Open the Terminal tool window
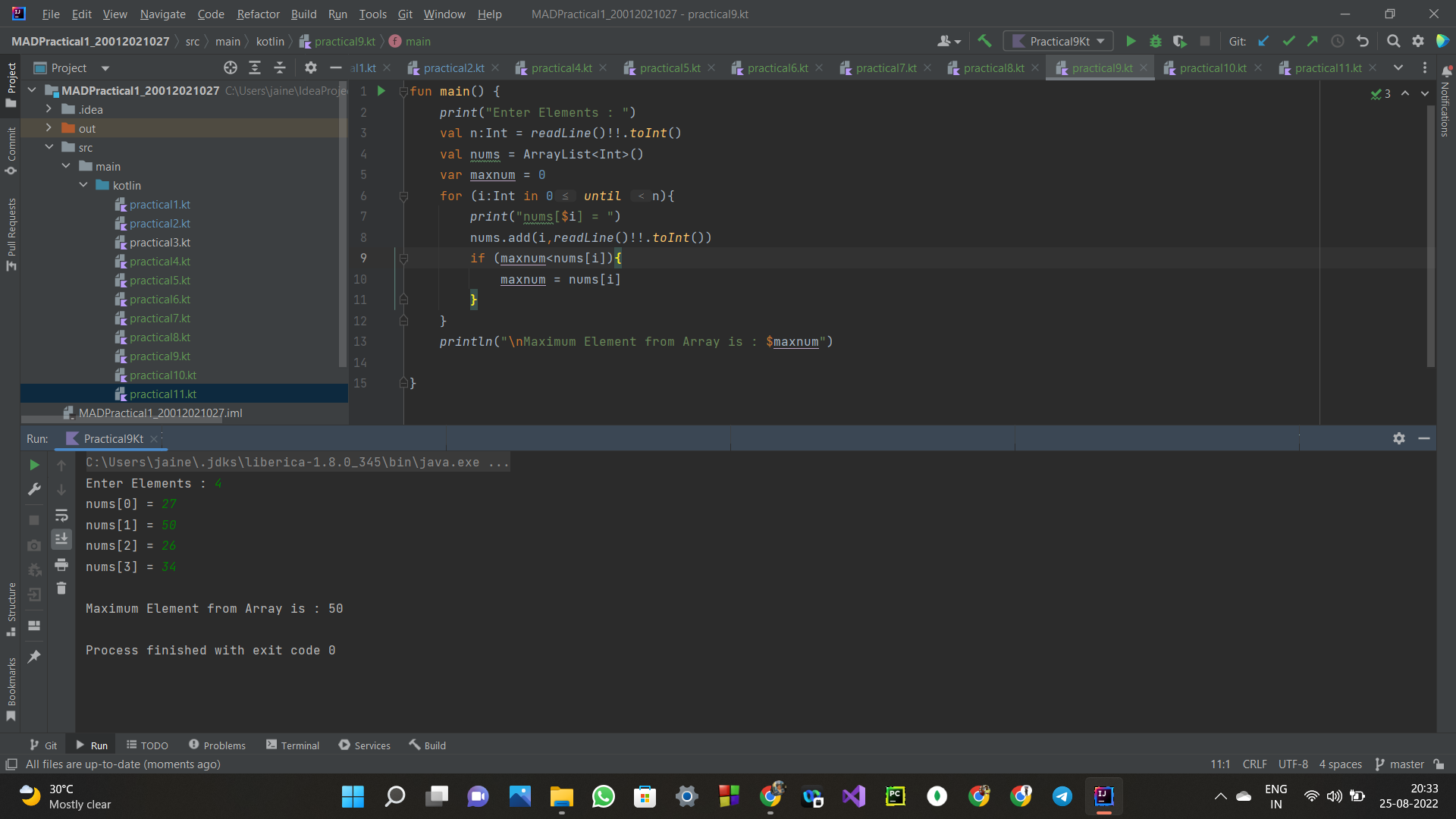Screen dimensions: 1456x819 pyautogui.click(x=293, y=745)
